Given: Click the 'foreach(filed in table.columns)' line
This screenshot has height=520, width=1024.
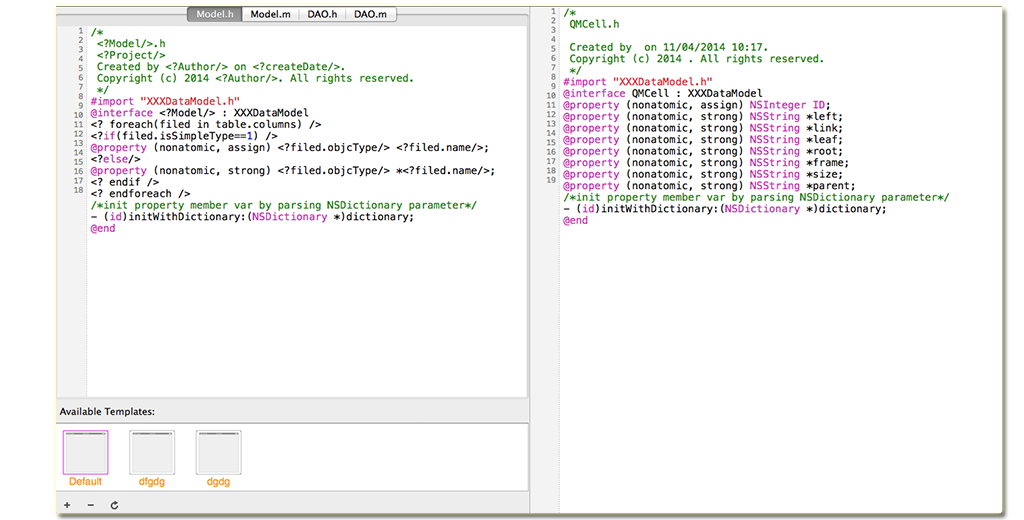Looking at the screenshot, I should tap(206, 124).
